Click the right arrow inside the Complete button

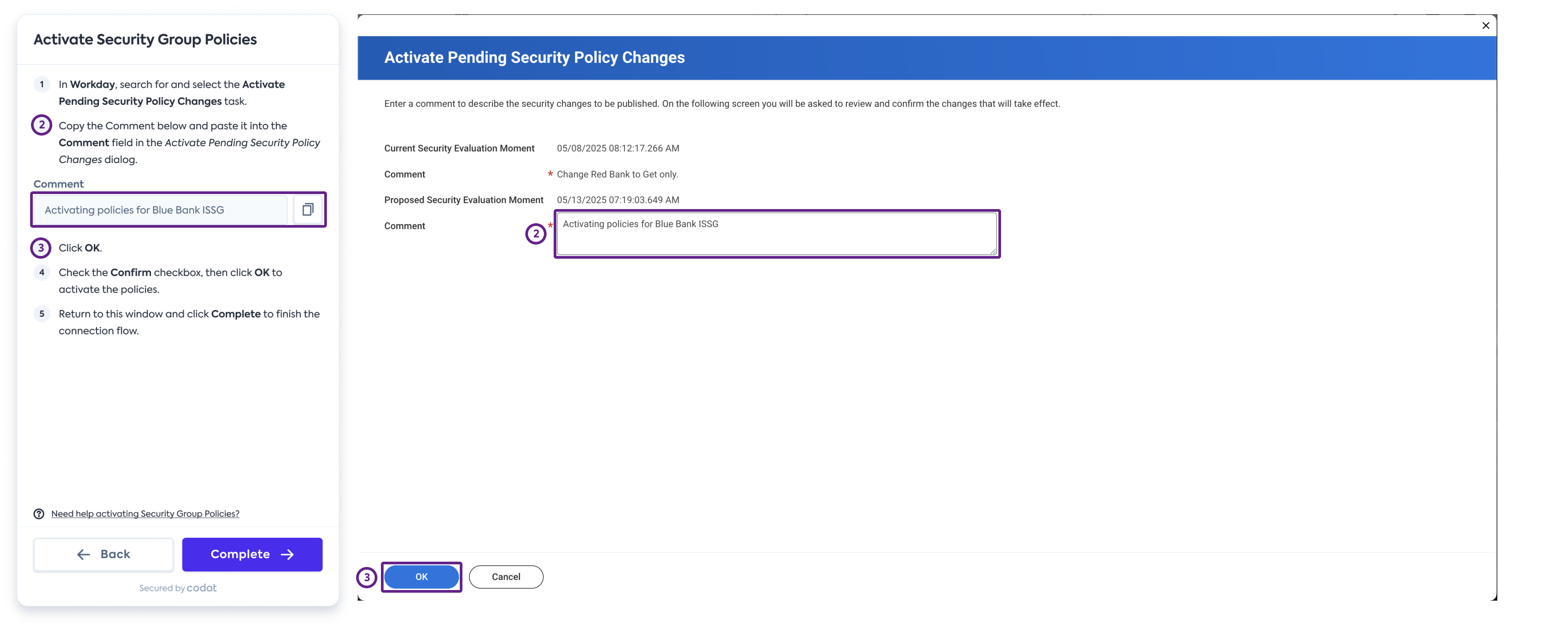pyautogui.click(x=287, y=554)
